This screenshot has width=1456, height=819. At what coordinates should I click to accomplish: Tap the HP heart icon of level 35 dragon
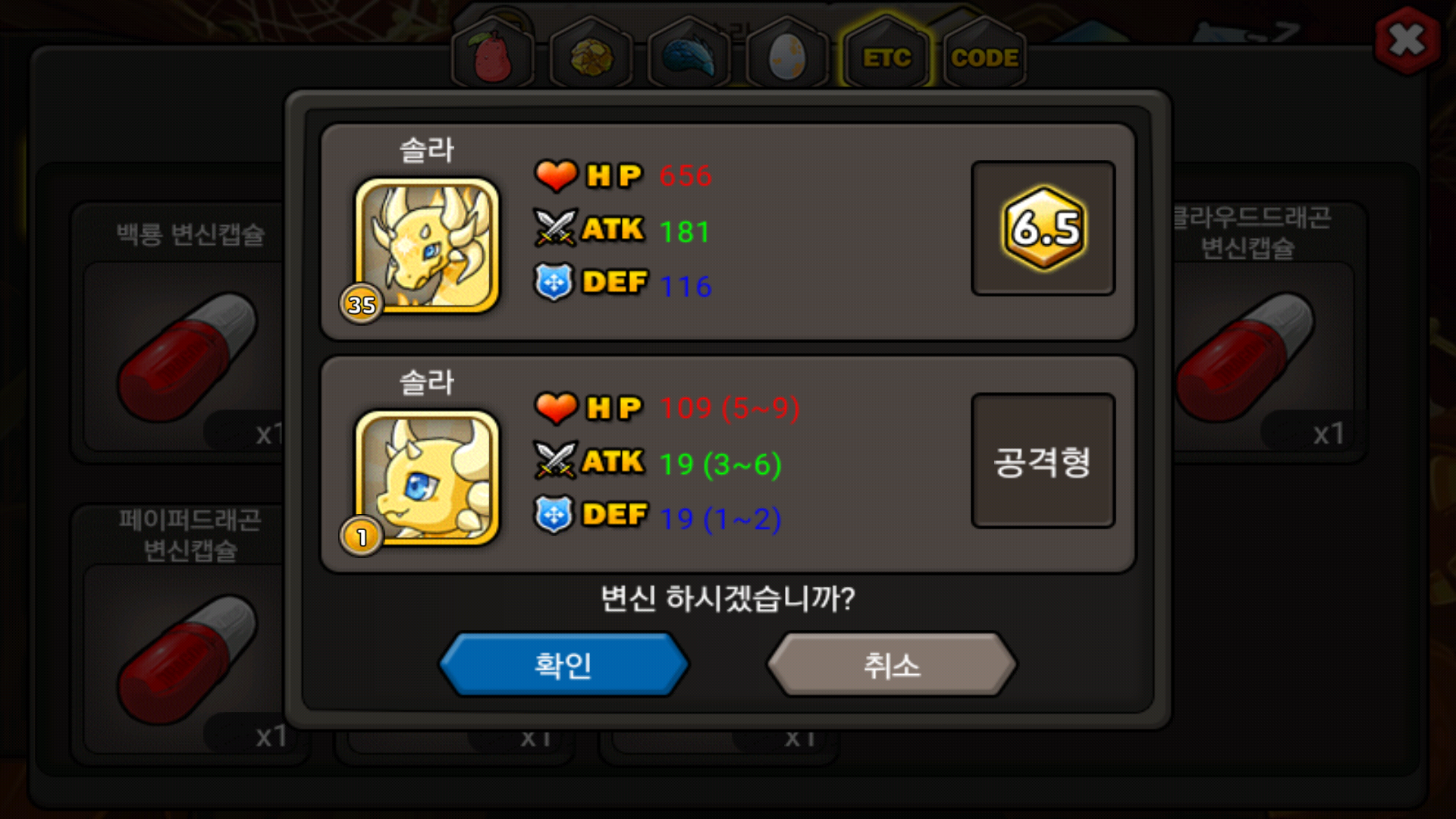[x=556, y=176]
